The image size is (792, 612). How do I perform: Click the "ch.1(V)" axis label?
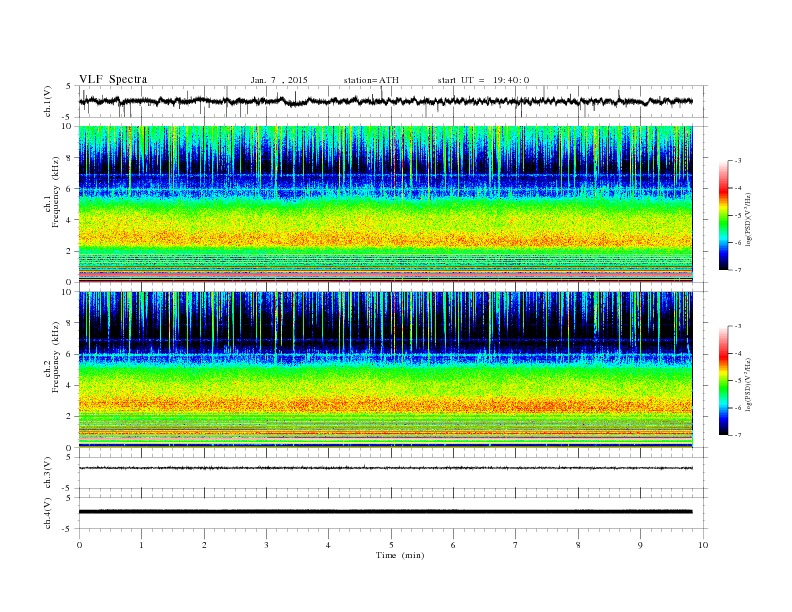(48, 101)
